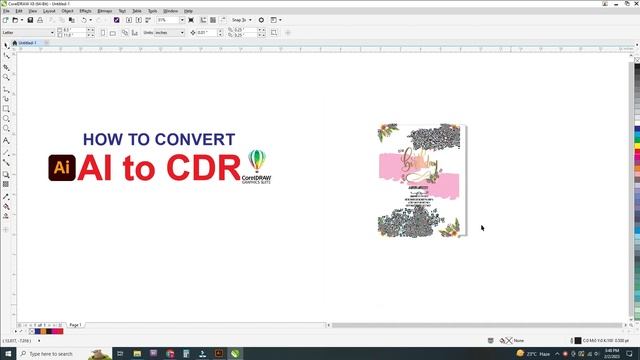640x360 pixels.
Task: Toggle the document grid
Action: click(x=213, y=20)
